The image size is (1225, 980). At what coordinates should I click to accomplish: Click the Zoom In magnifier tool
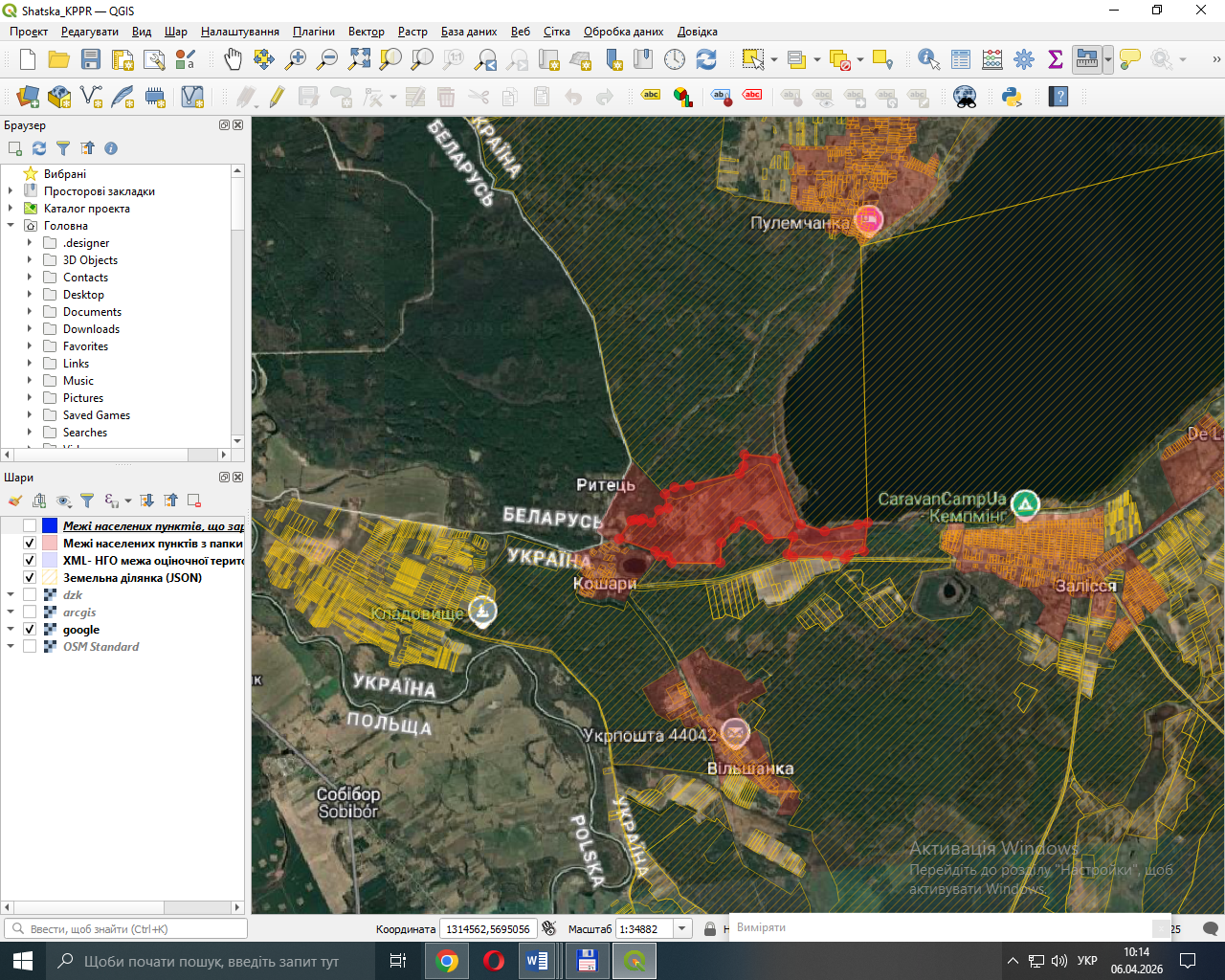pos(296,59)
